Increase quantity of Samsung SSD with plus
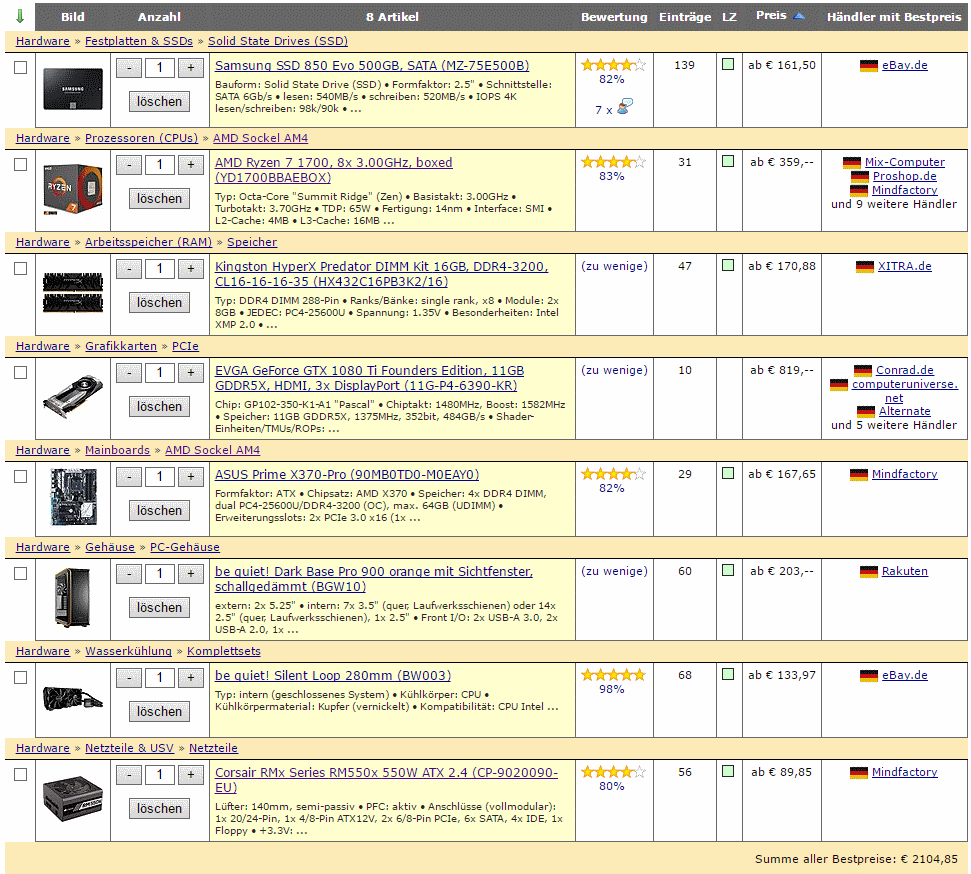Image resolution: width=971 pixels, height=874 pixels. coord(191,68)
